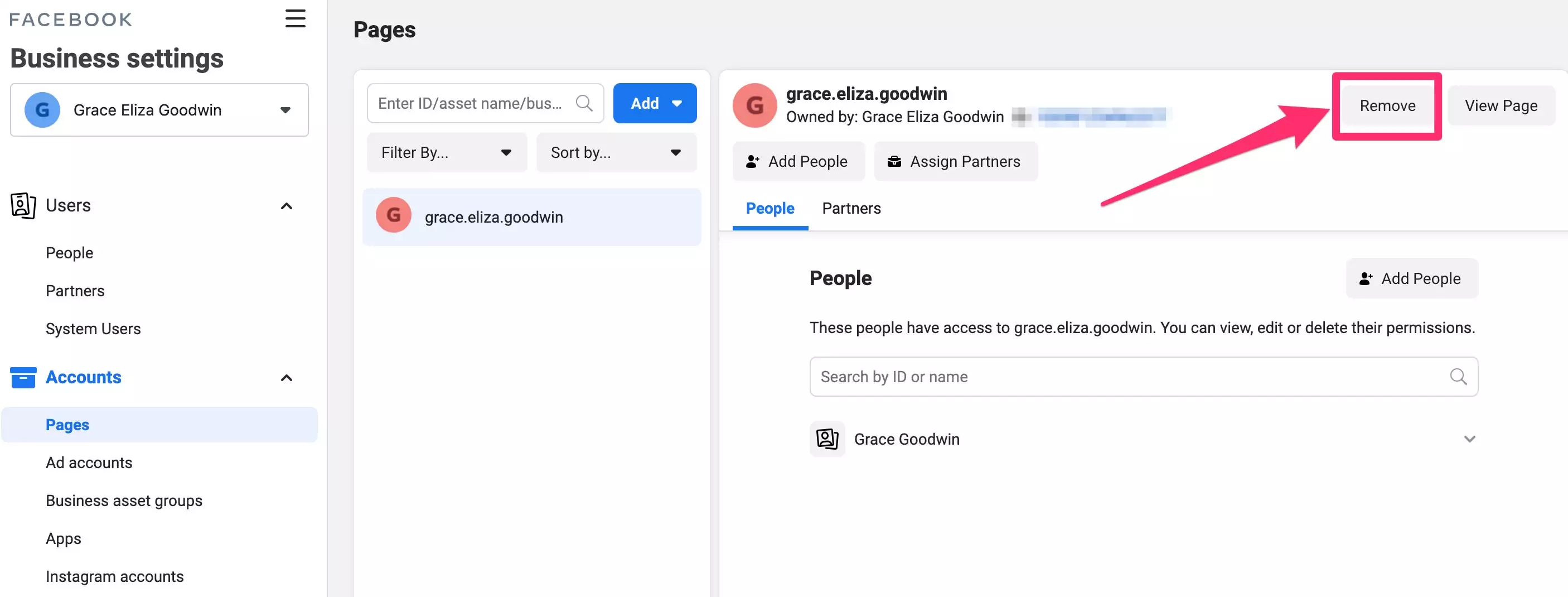Viewport: 1568px width, 597px height.
Task: Collapse the Accounts section chevron
Action: pos(286,378)
